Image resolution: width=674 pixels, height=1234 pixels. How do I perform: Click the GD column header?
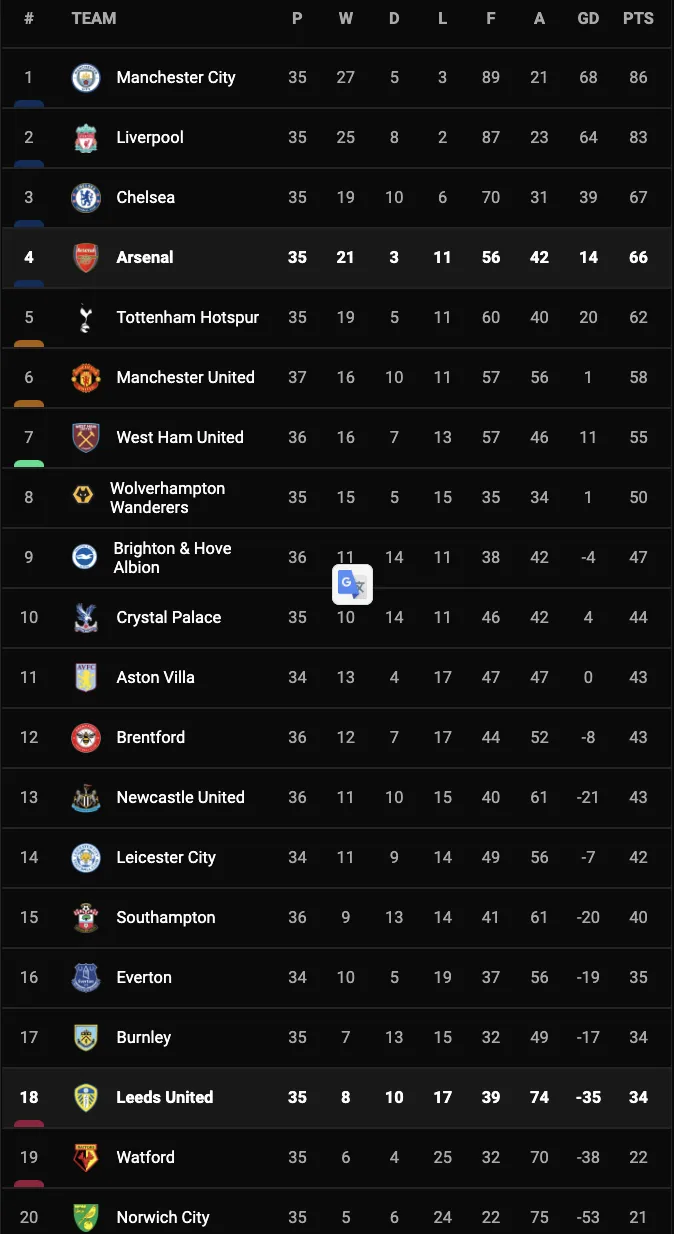588,18
